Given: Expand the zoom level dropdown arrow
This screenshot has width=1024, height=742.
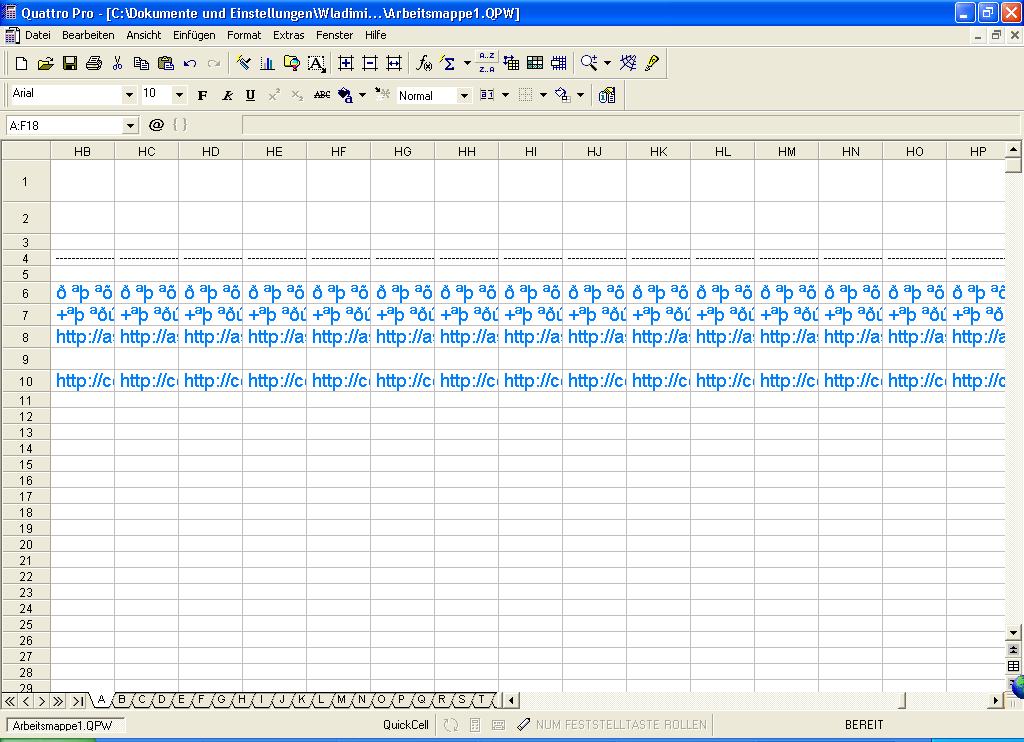Looking at the screenshot, I should click(x=607, y=63).
